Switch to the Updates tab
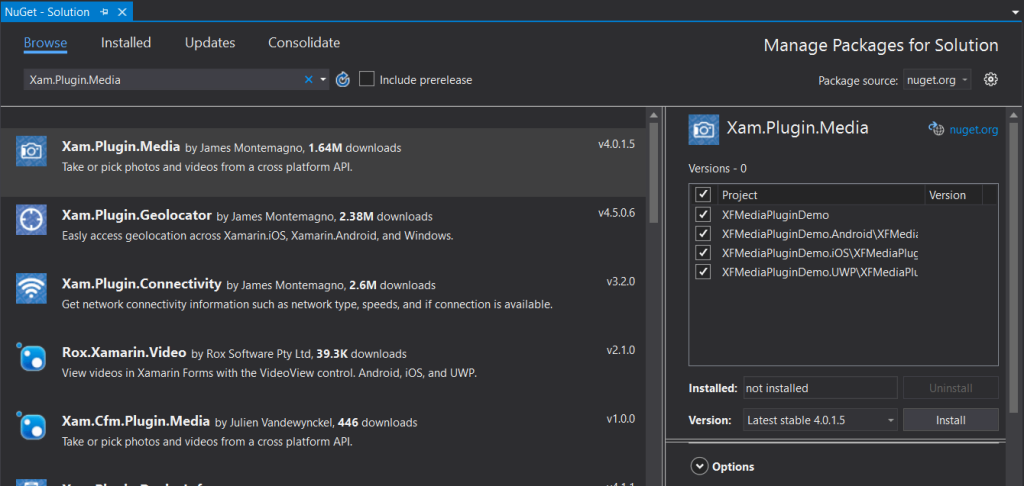Image resolution: width=1024 pixels, height=486 pixels. pos(210,43)
